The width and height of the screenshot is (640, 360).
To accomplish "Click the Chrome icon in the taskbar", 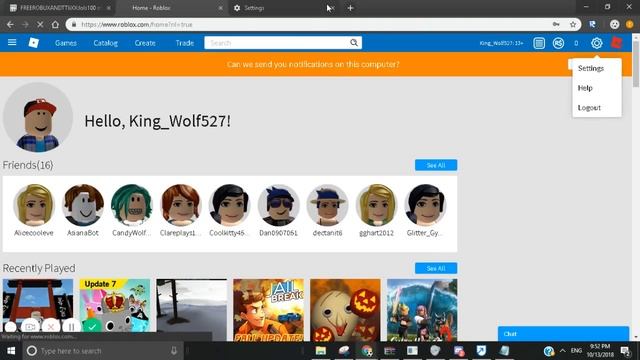I will pos(367,351).
